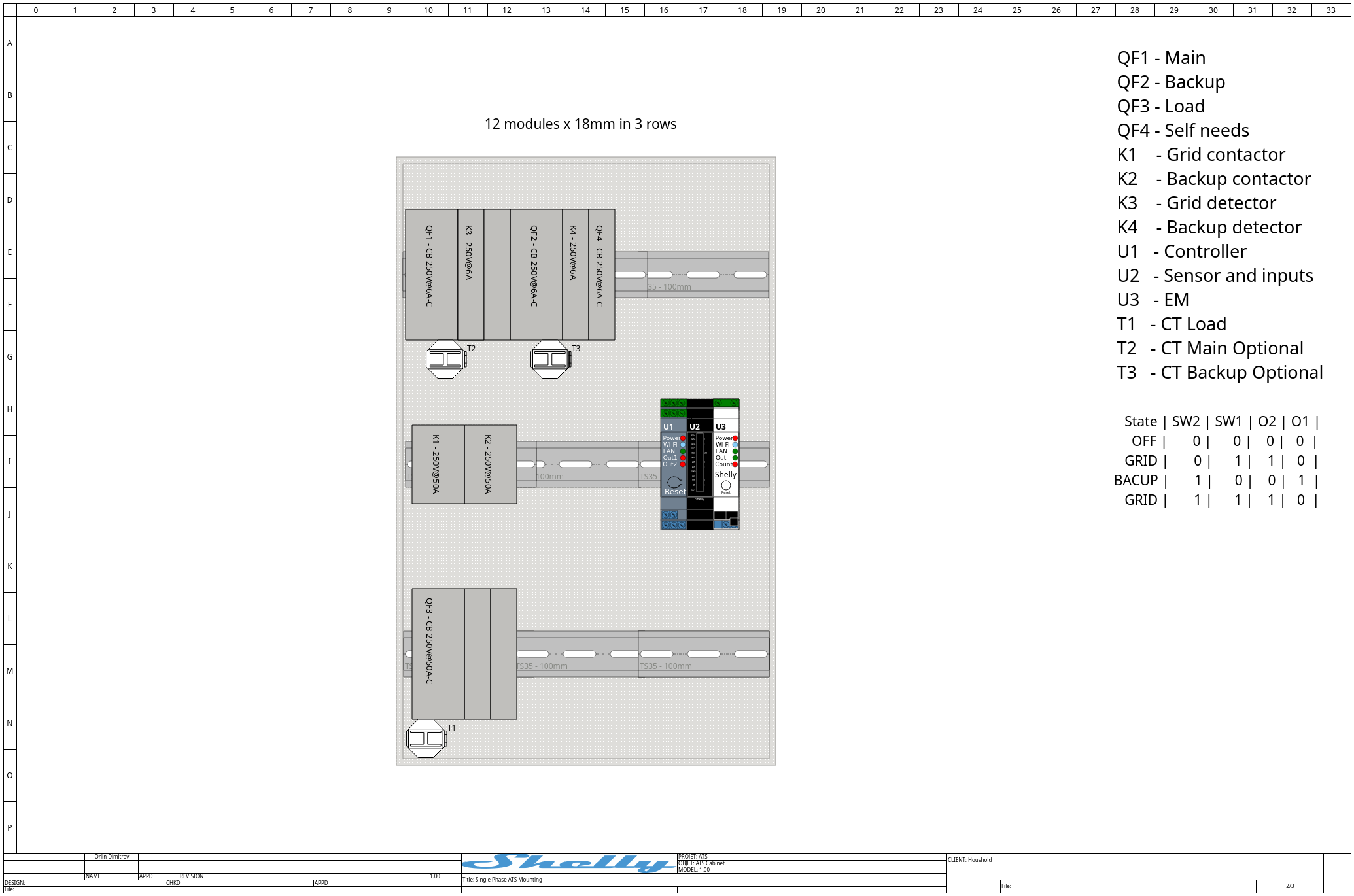The height and width of the screenshot is (896, 1354).
Task: Select the QF1 circuit breaker block
Action: click(432, 275)
